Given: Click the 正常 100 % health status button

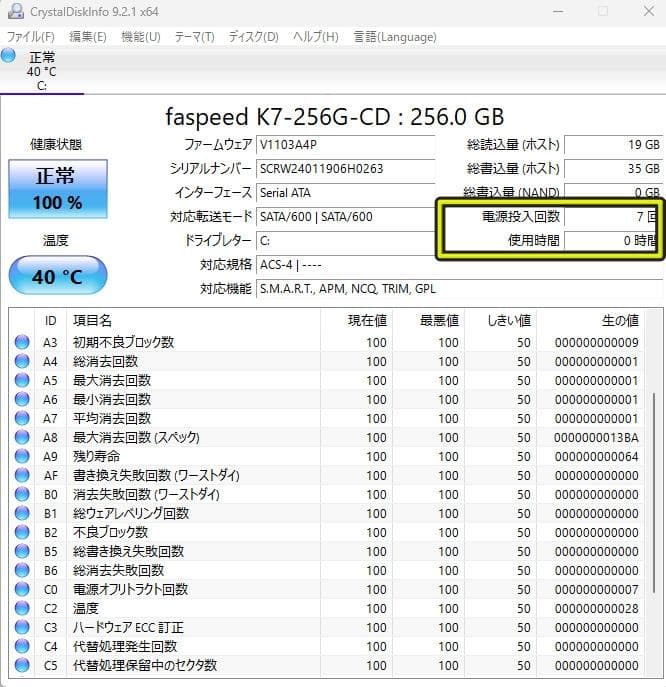Looking at the screenshot, I should coord(58,189).
